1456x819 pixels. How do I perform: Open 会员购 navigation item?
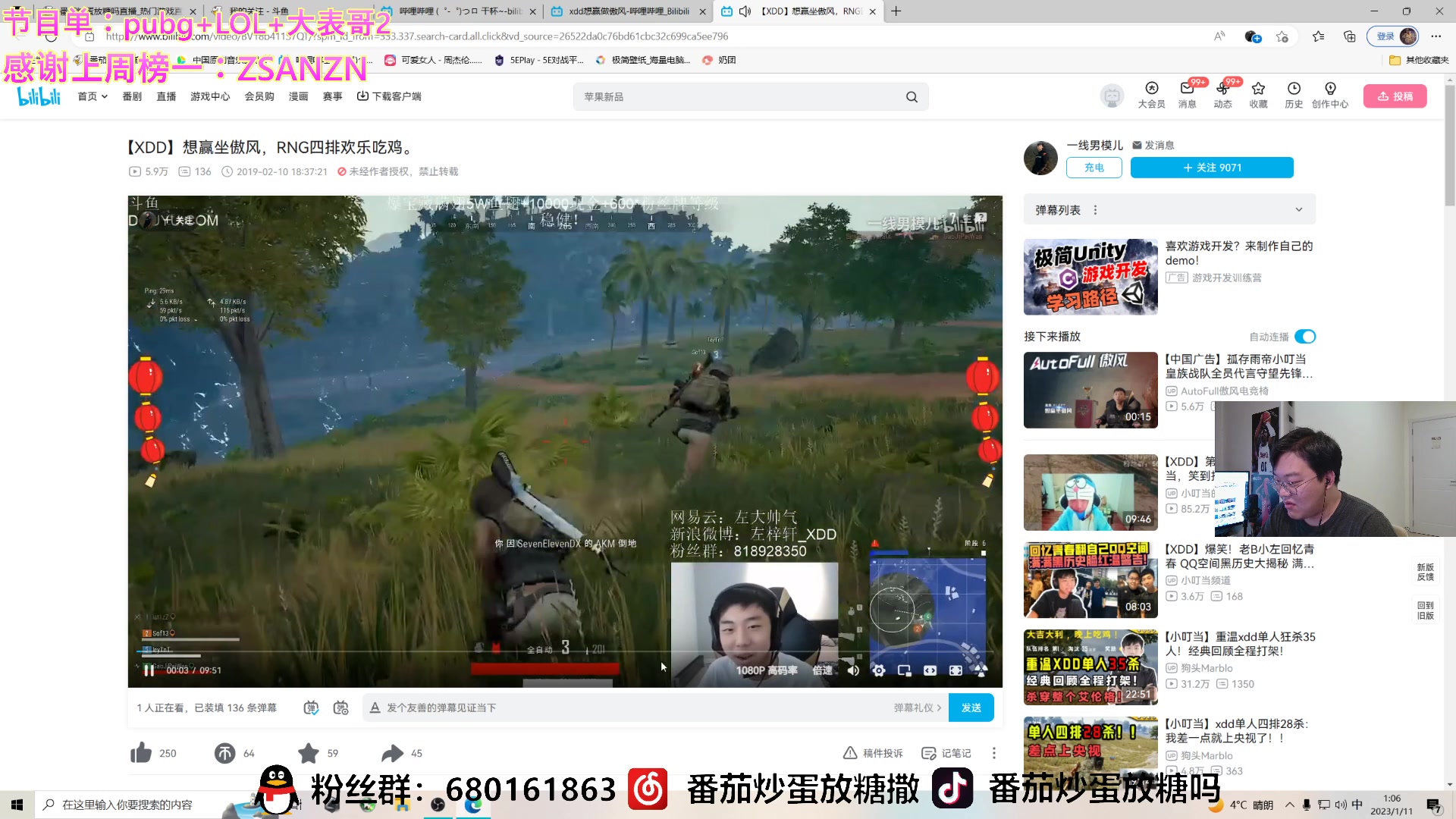pyautogui.click(x=259, y=96)
